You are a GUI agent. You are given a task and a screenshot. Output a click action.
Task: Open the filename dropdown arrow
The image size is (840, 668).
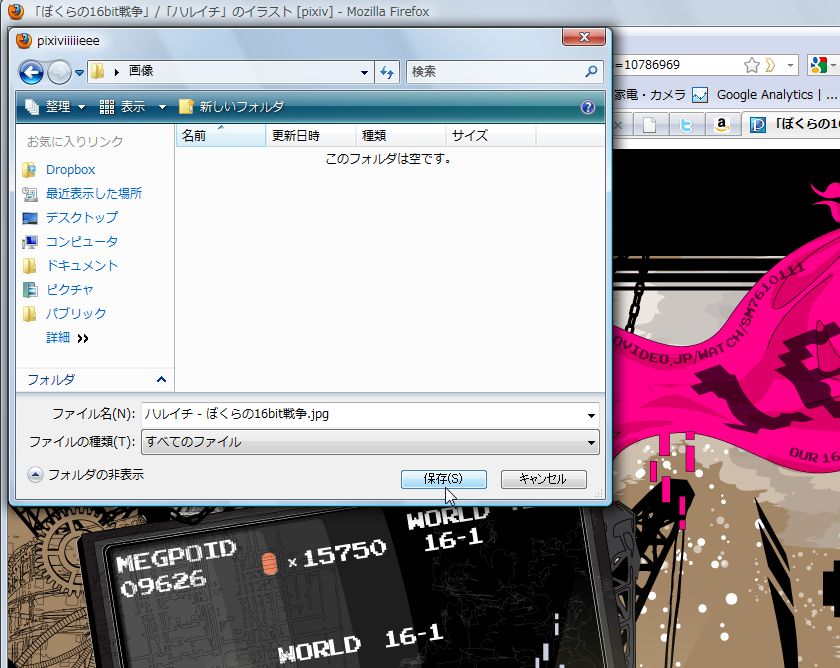click(x=591, y=415)
